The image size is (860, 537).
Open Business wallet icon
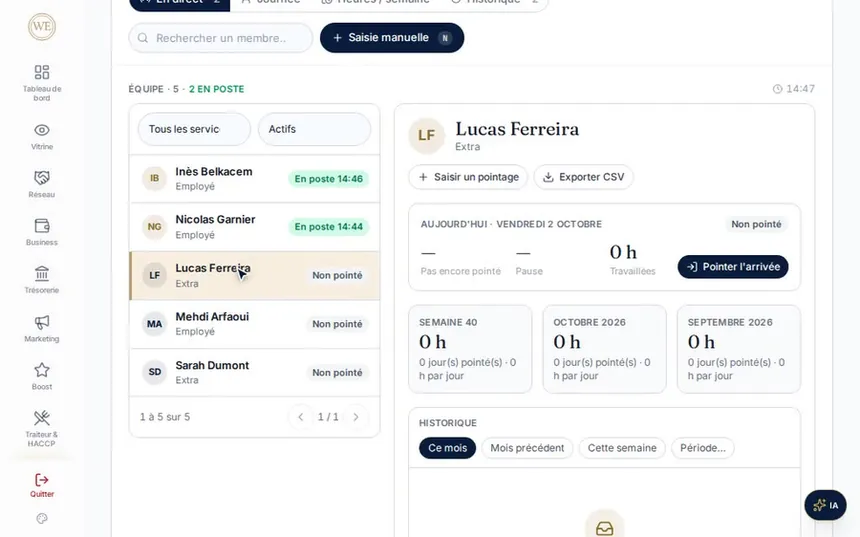pyautogui.click(x=42, y=225)
